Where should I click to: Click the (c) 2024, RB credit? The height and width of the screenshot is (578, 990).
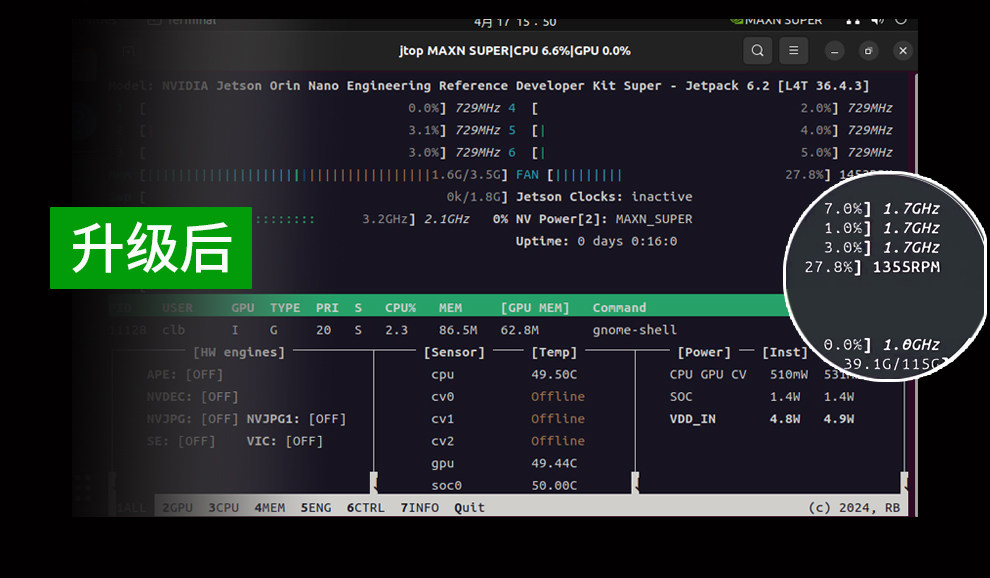click(854, 508)
